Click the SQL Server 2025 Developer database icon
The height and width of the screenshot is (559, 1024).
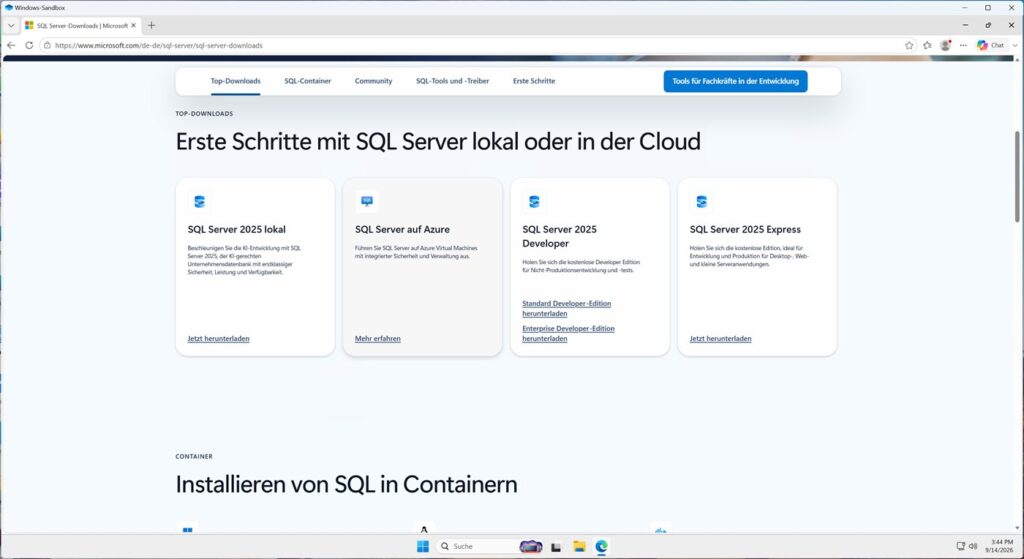point(534,202)
